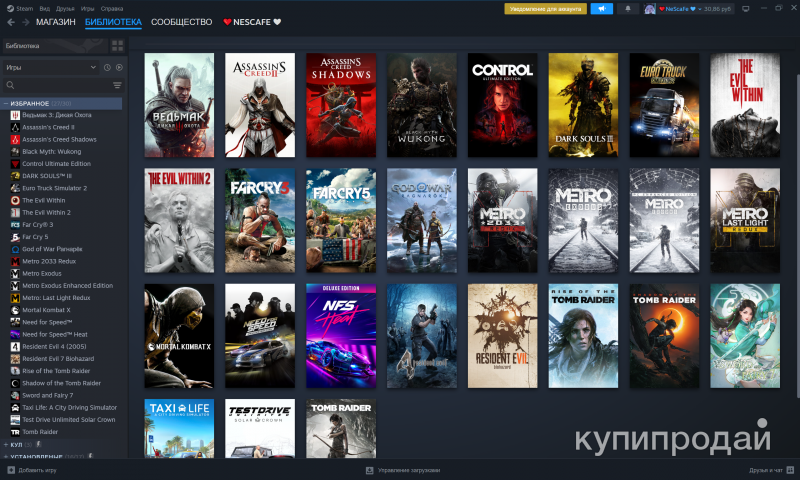Open the downloads manager icon

click(x=369, y=470)
